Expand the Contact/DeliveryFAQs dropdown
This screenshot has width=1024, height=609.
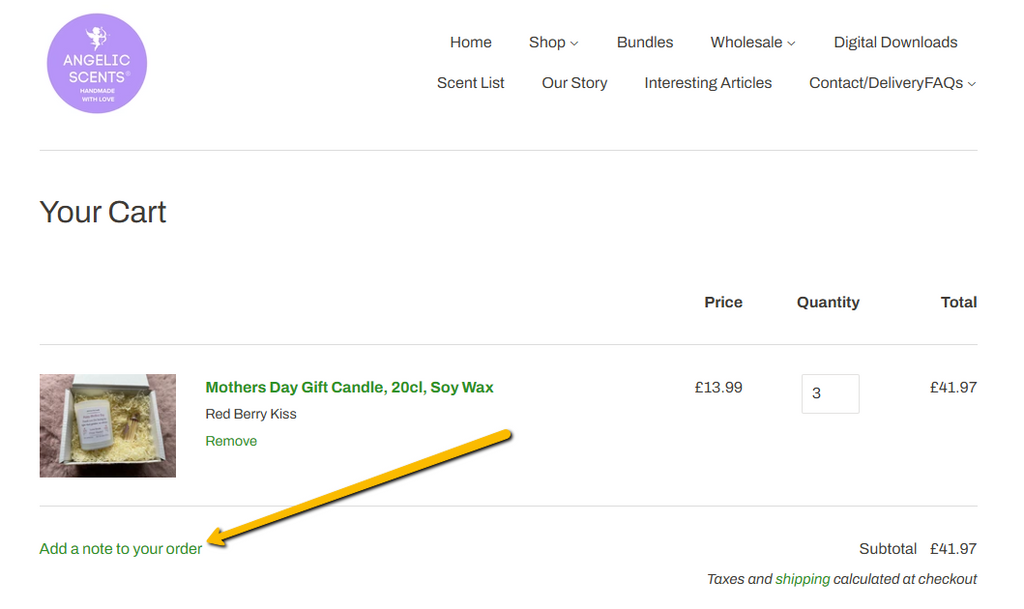click(x=892, y=83)
